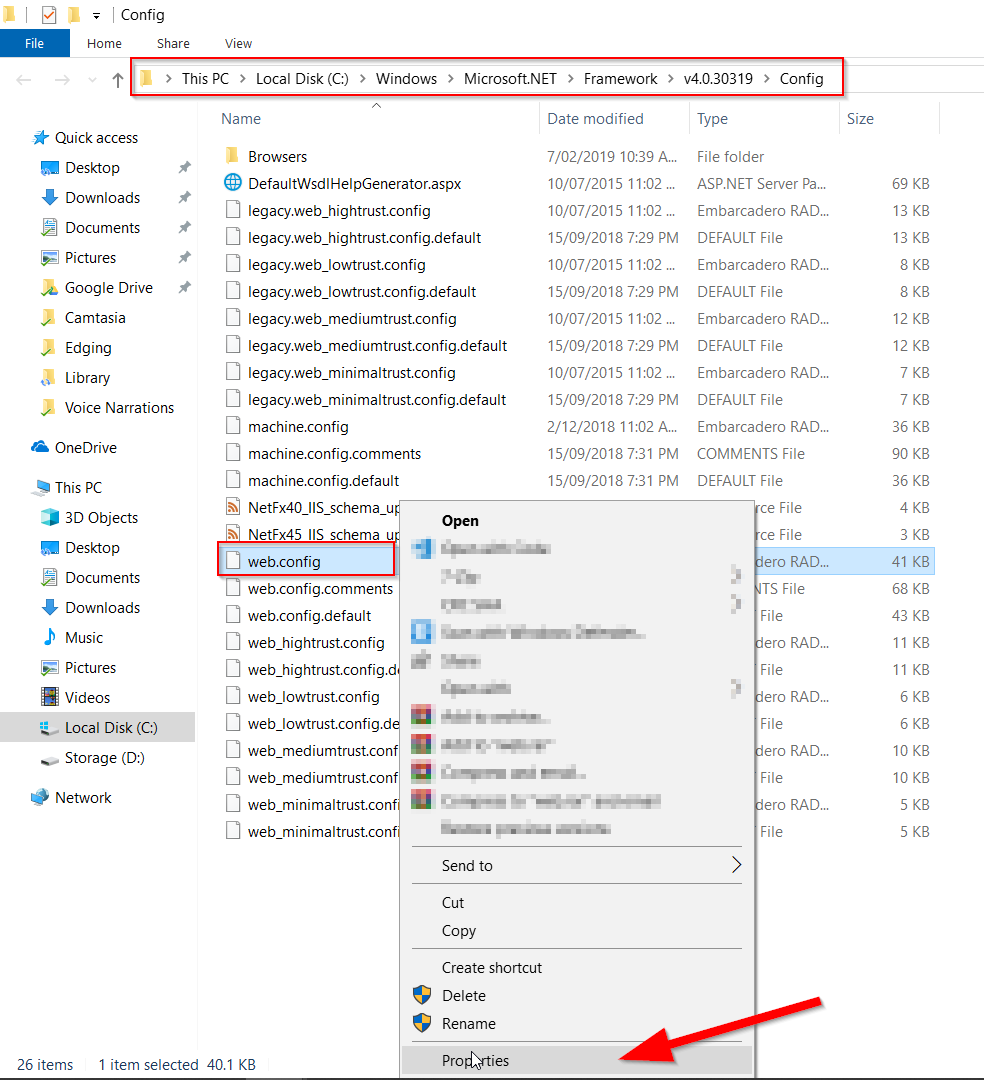This screenshot has width=984, height=1080.
Task: Click Downloads arrow icon under Quick access
Action: click(x=50, y=198)
